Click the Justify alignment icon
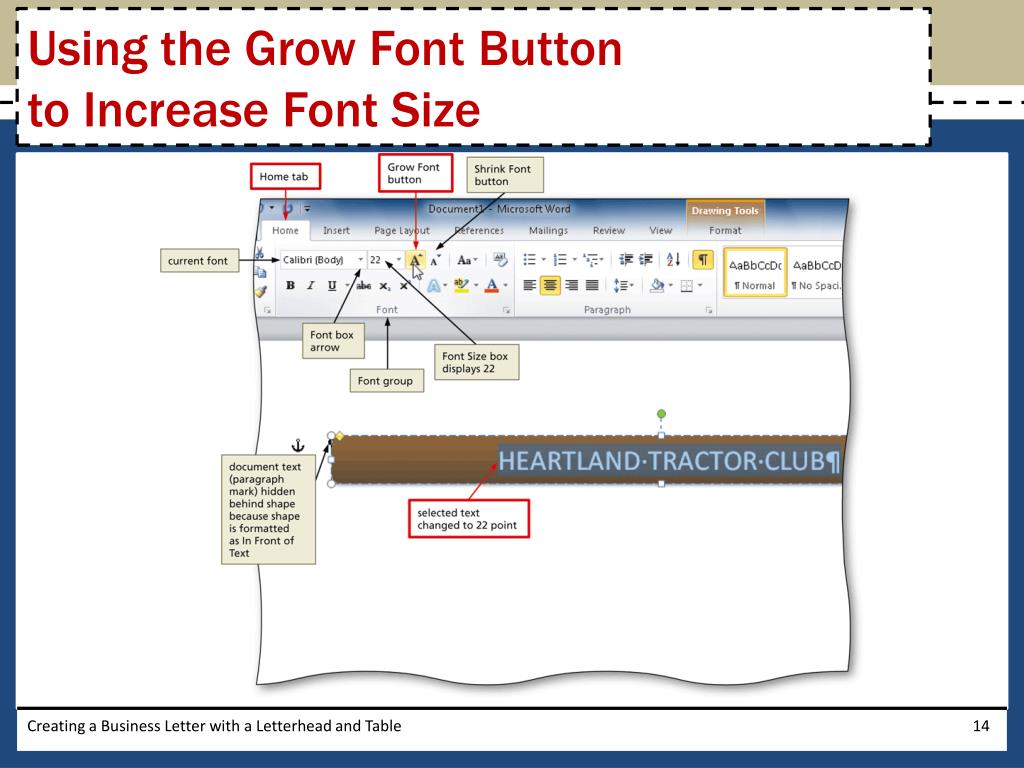 point(592,285)
